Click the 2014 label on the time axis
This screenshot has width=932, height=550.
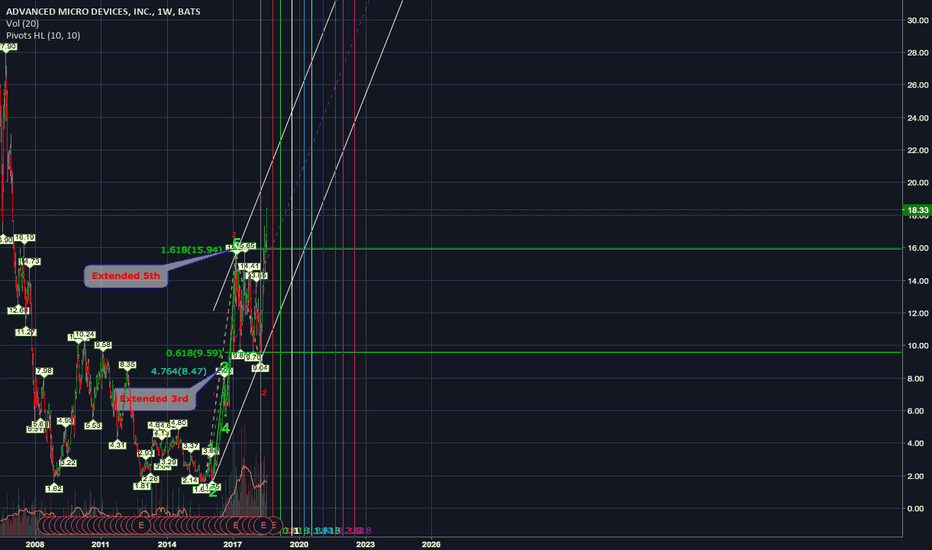point(167,544)
